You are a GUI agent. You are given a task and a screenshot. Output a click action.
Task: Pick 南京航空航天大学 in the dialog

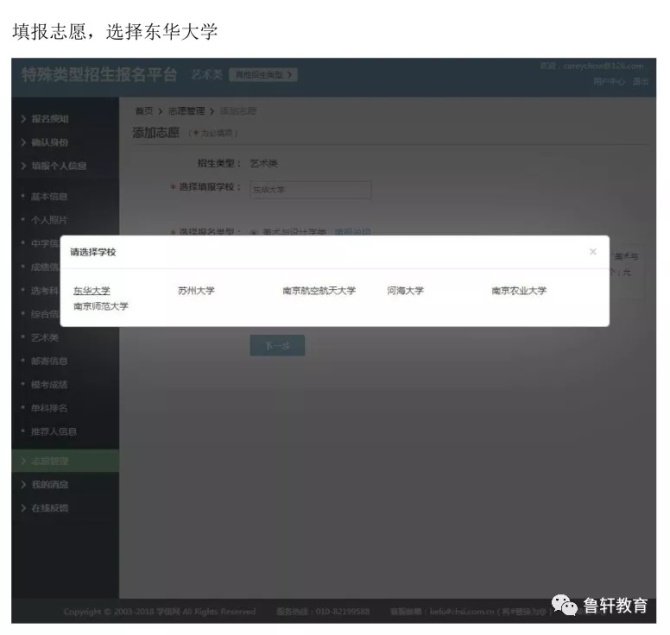[319, 291]
